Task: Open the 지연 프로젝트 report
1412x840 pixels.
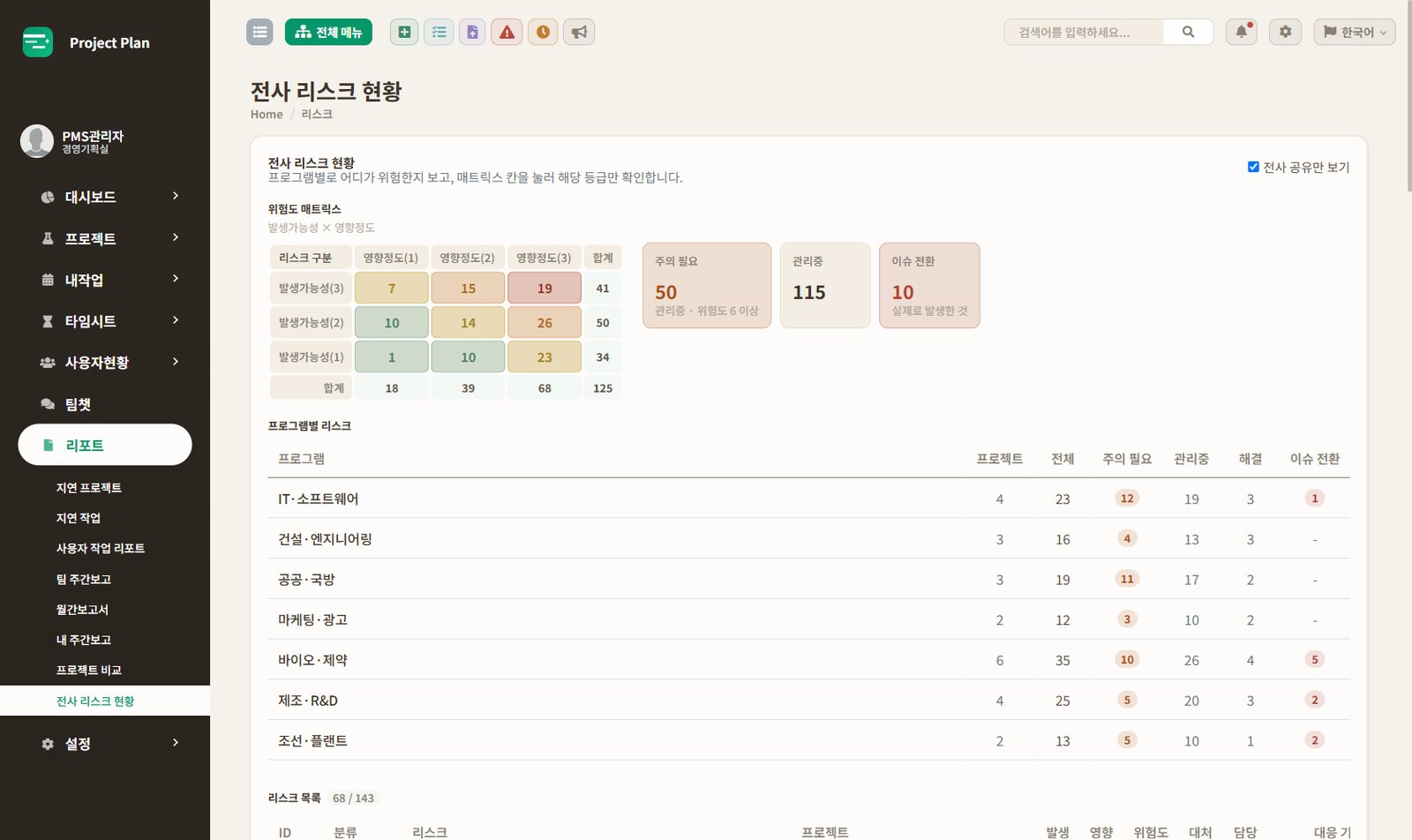Action: coord(89,488)
